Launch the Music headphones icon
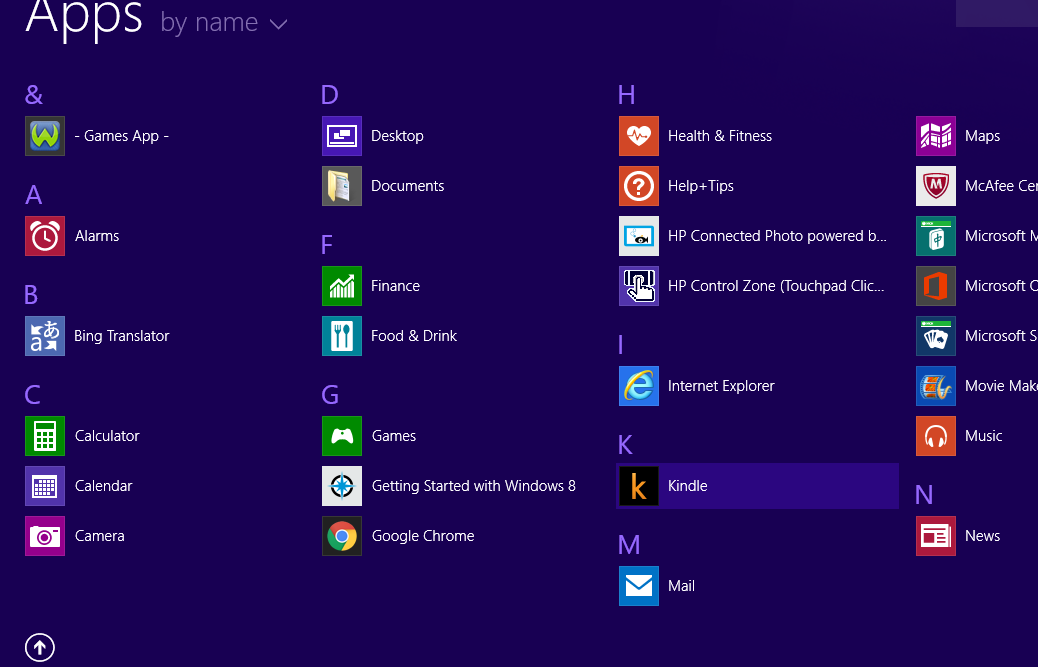1038x667 pixels. (935, 436)
